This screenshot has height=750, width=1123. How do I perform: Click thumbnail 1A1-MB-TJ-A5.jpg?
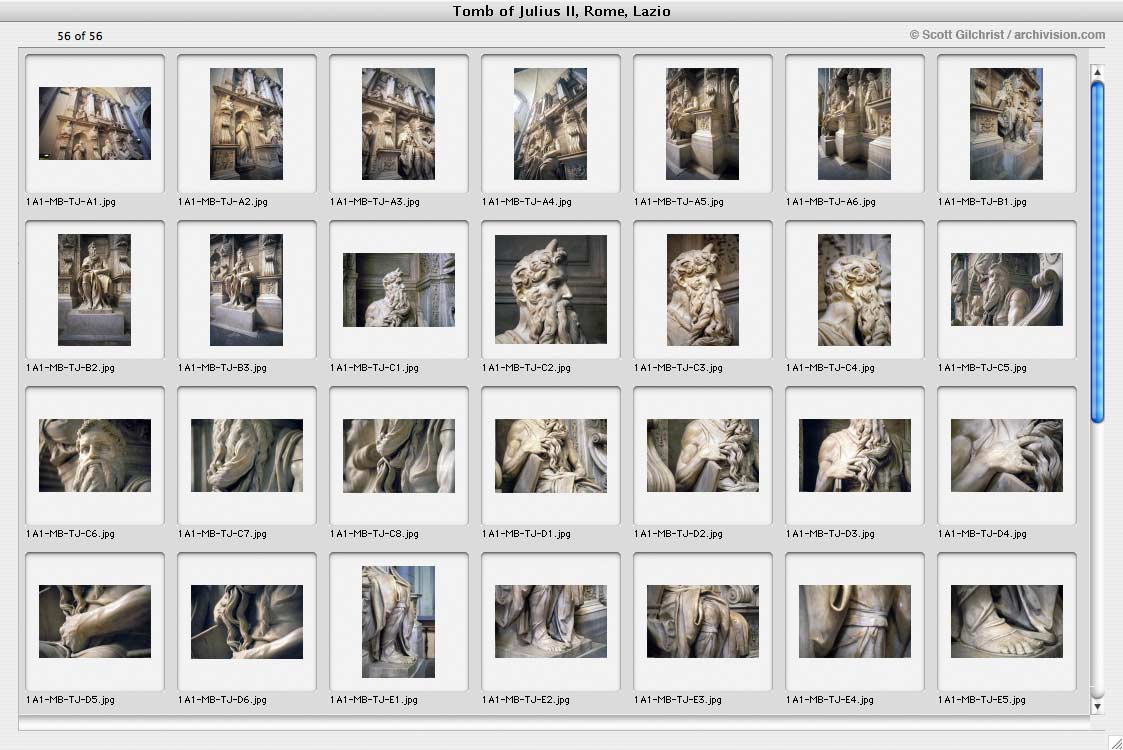pyautogui.click(x=703, y=123)
